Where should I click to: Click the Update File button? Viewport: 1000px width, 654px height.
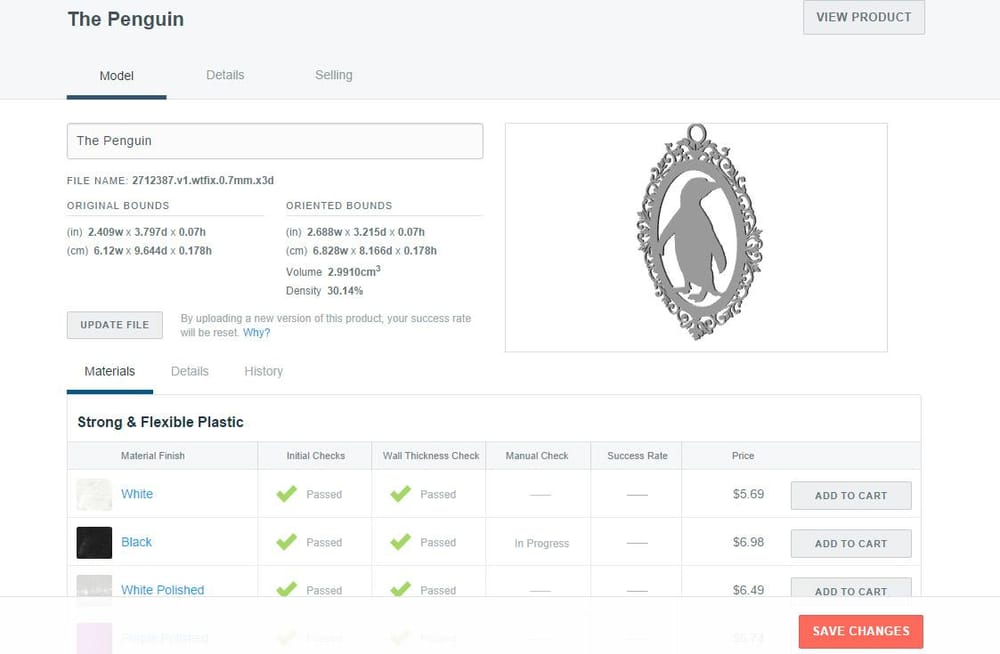115,325
